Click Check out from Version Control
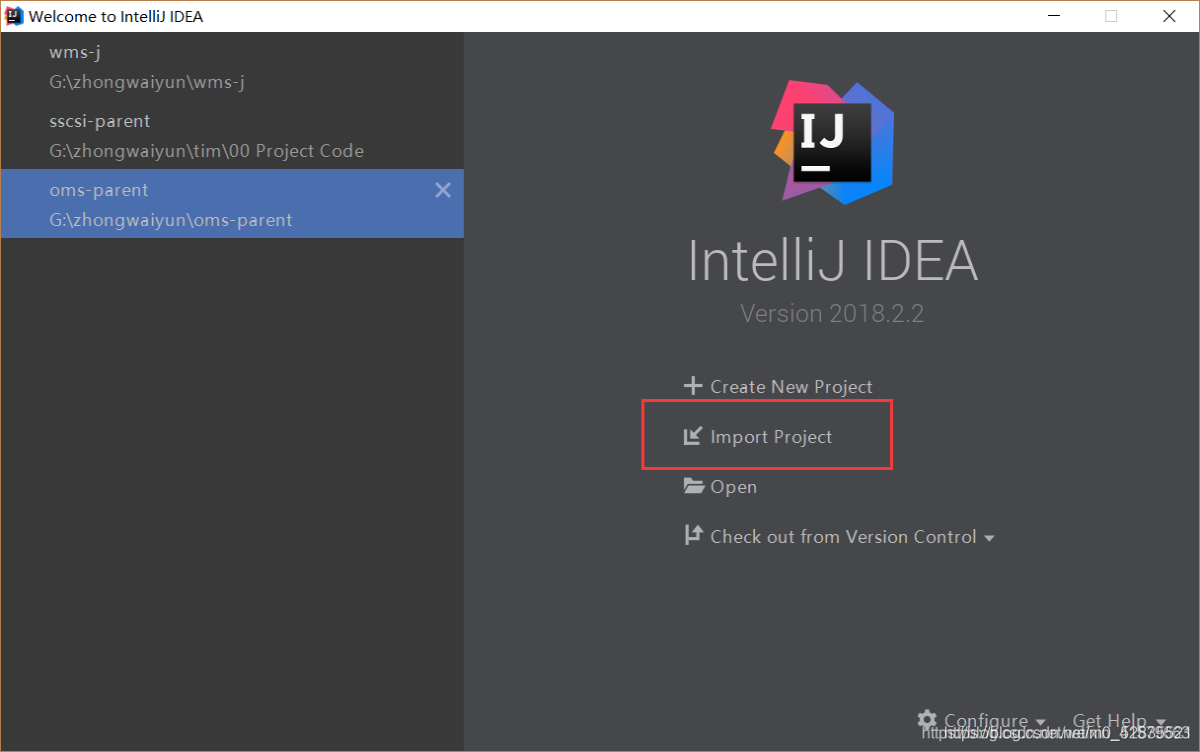 pyautogui.click(x=843, y=537)
